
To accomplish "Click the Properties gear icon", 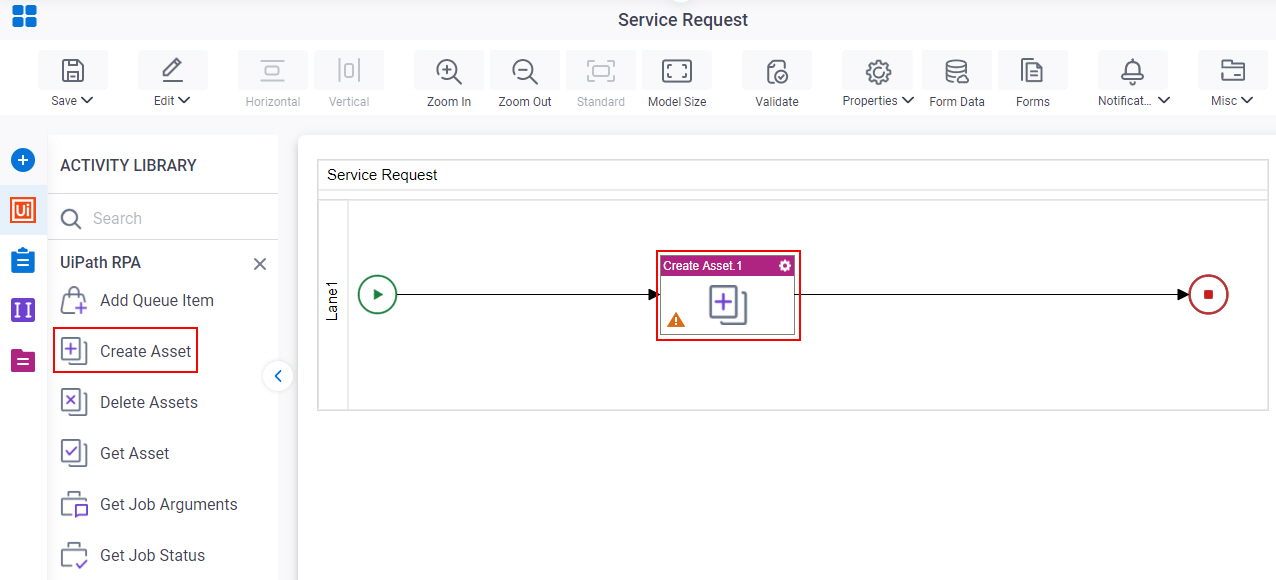I will [x=878, y=71].
